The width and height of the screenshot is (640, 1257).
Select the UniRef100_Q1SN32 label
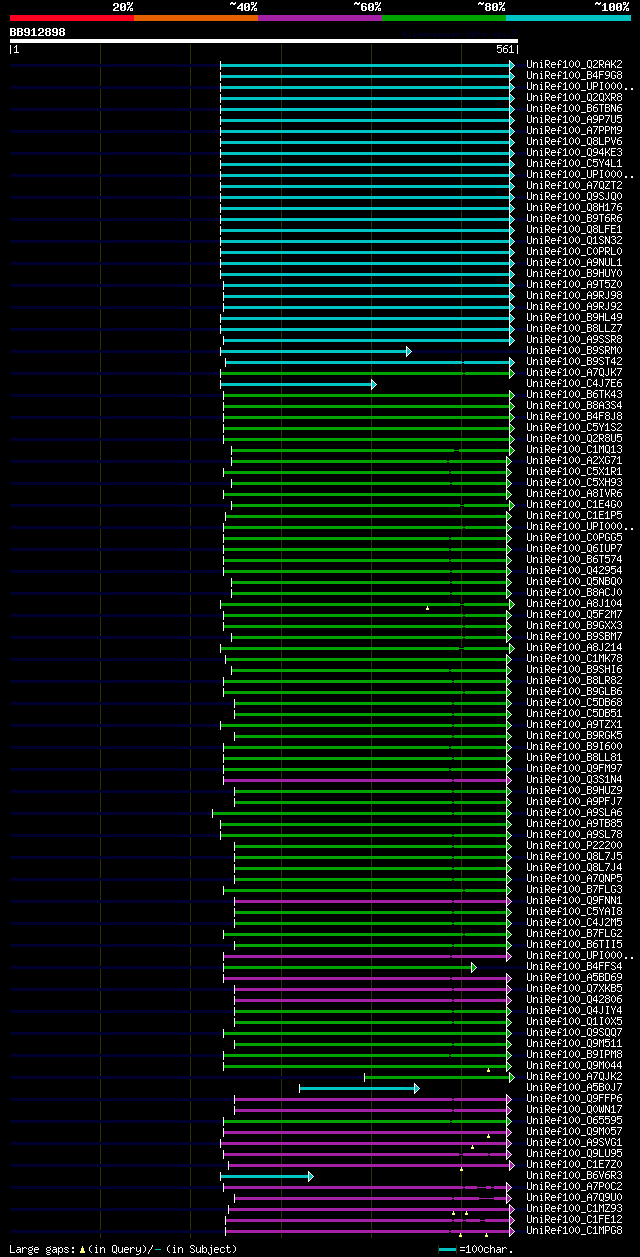tap(574, 240)
